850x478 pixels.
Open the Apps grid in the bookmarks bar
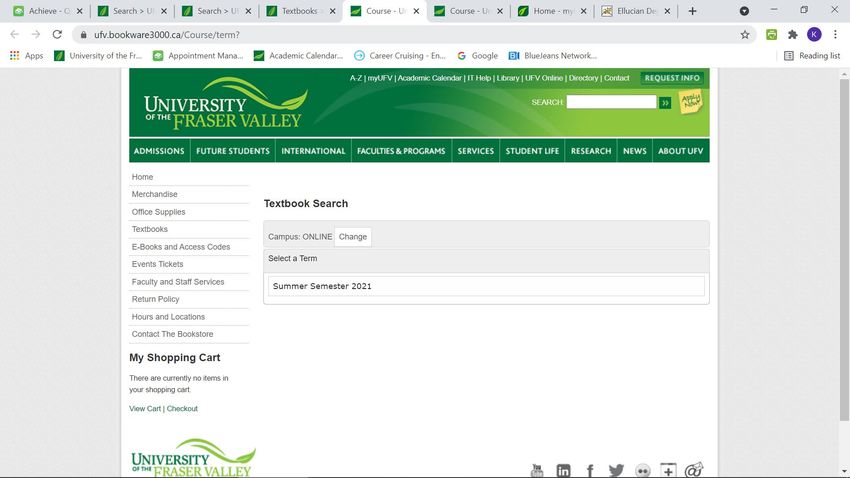coord(26,56)
